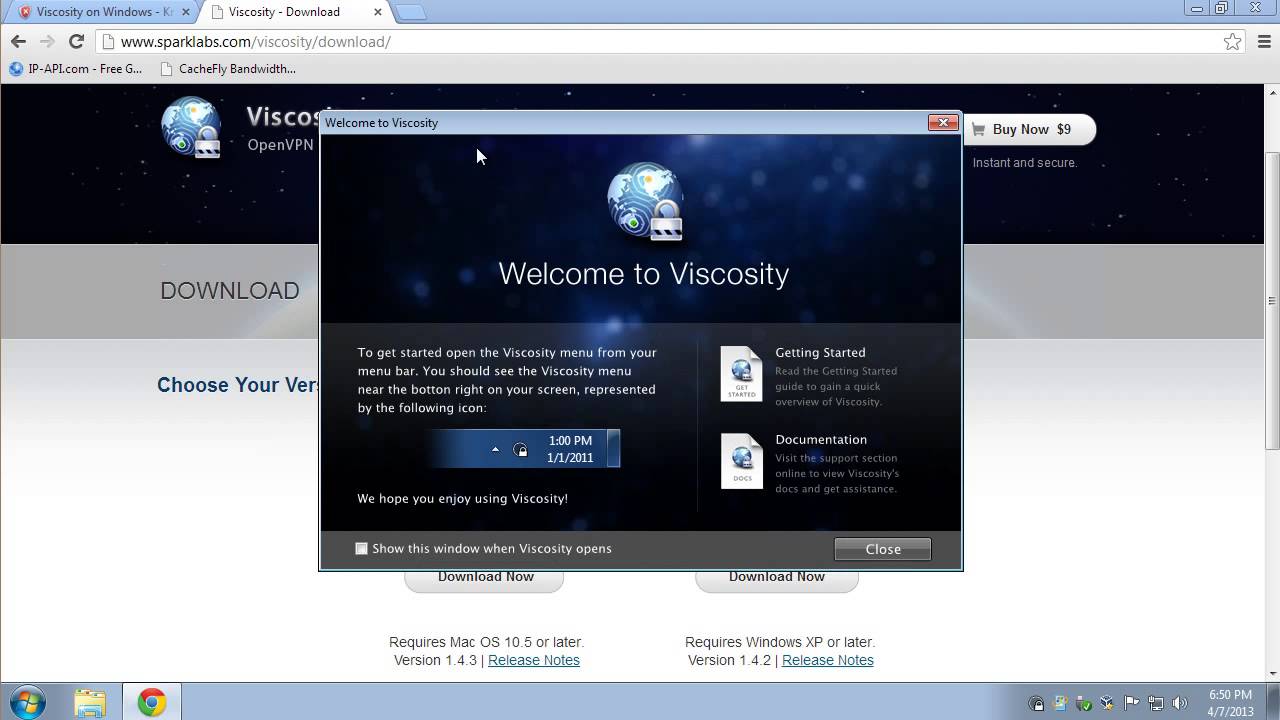Click the volume speaker tray icon

1180,703
